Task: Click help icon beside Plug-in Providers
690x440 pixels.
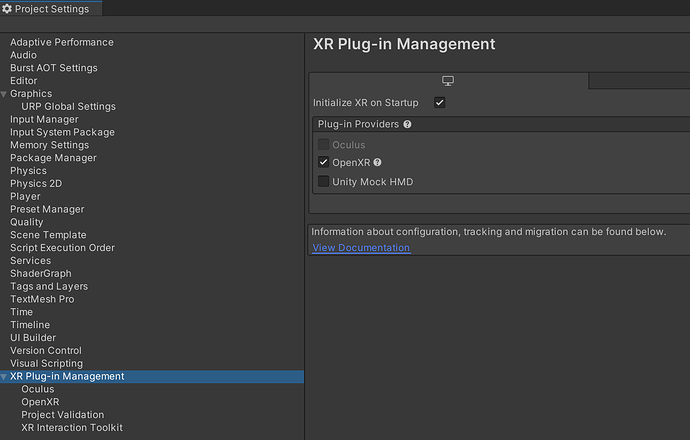Action: click(408, 125)
